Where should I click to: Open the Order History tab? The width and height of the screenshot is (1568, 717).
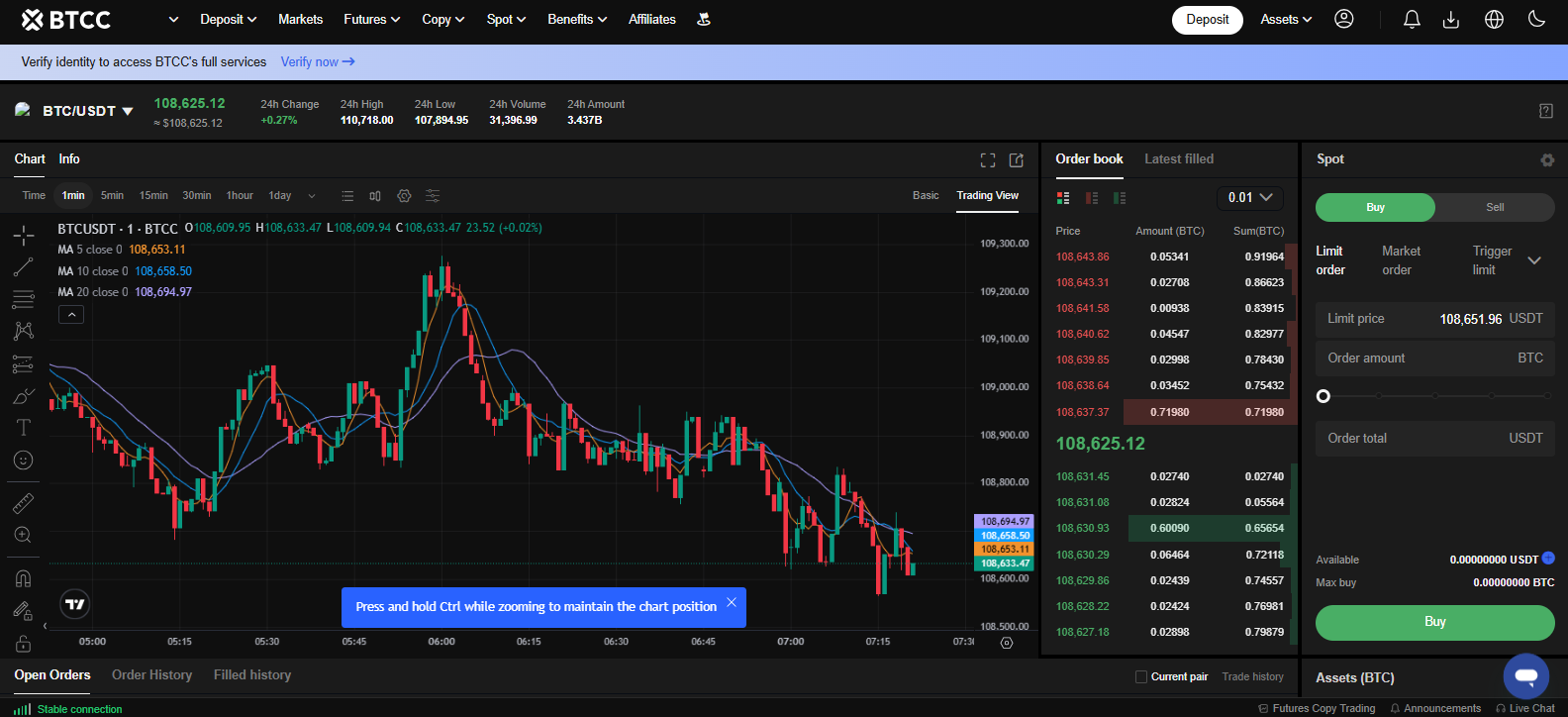click(151, 674)
